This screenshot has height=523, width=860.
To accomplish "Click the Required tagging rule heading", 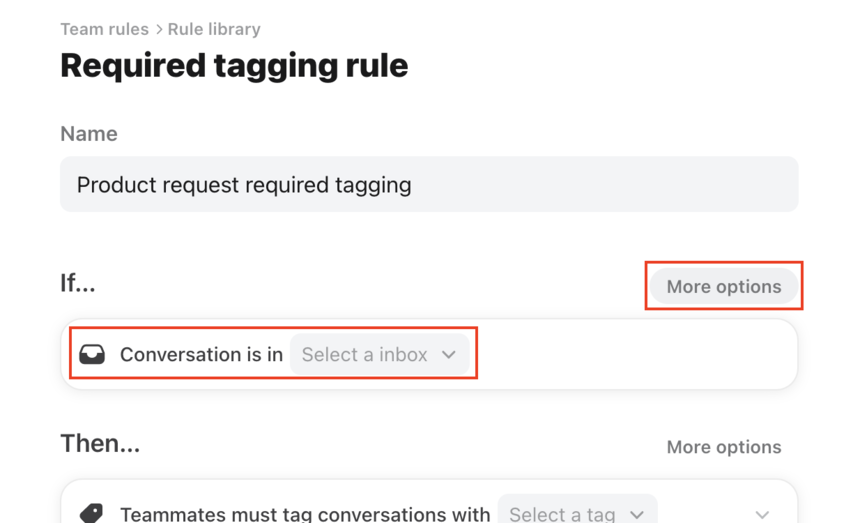I will click(234, 66).
